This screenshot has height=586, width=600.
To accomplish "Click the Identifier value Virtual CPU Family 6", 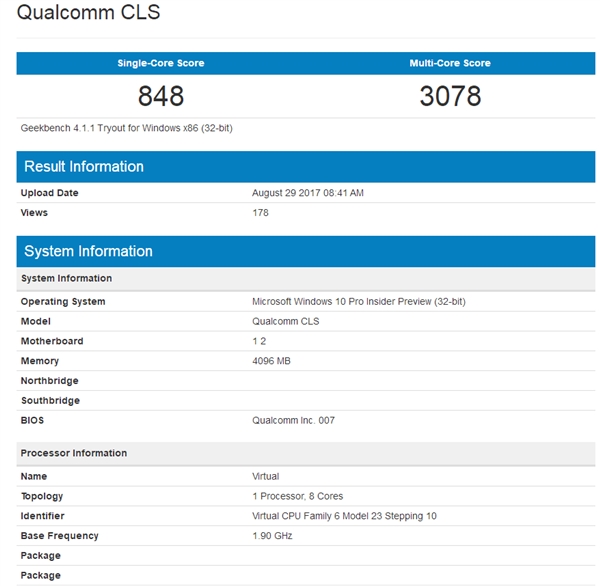I will pos(344,516).
